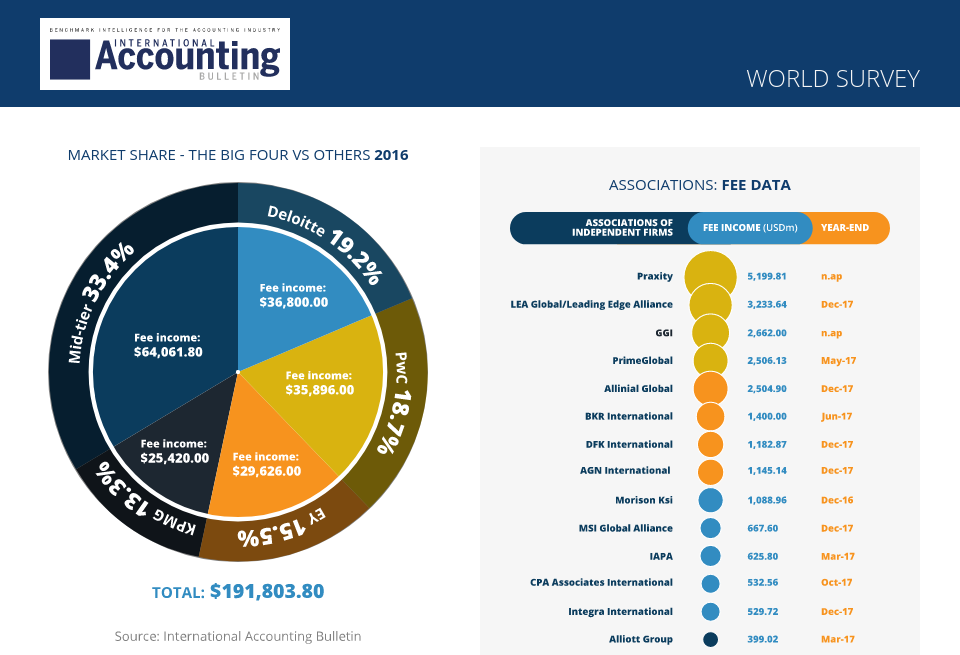The height and width of the screenshot is (655, 960).
Task: Select the Year-End header tab
Action: 845,227
